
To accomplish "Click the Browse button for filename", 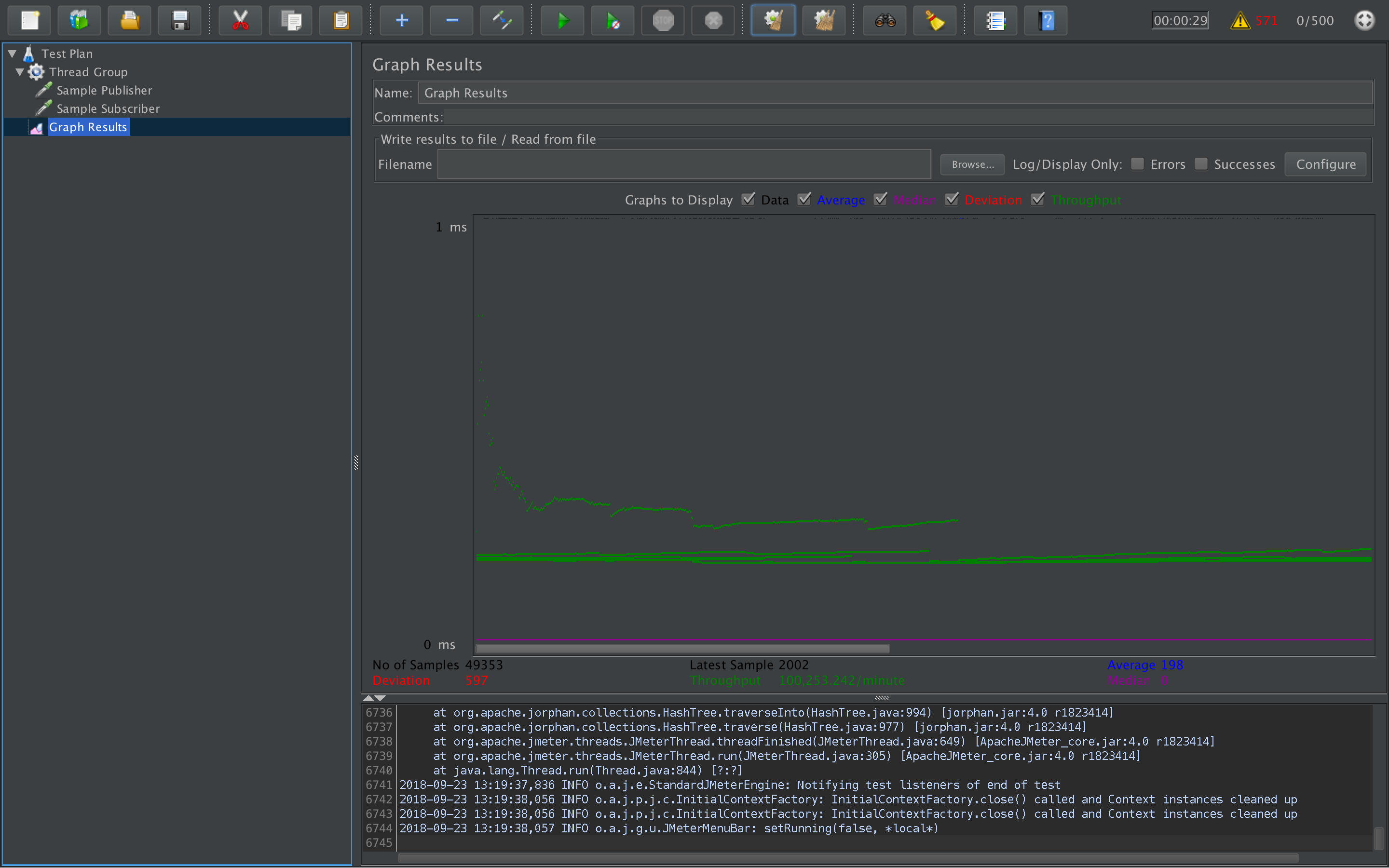I will coord(971,164).
